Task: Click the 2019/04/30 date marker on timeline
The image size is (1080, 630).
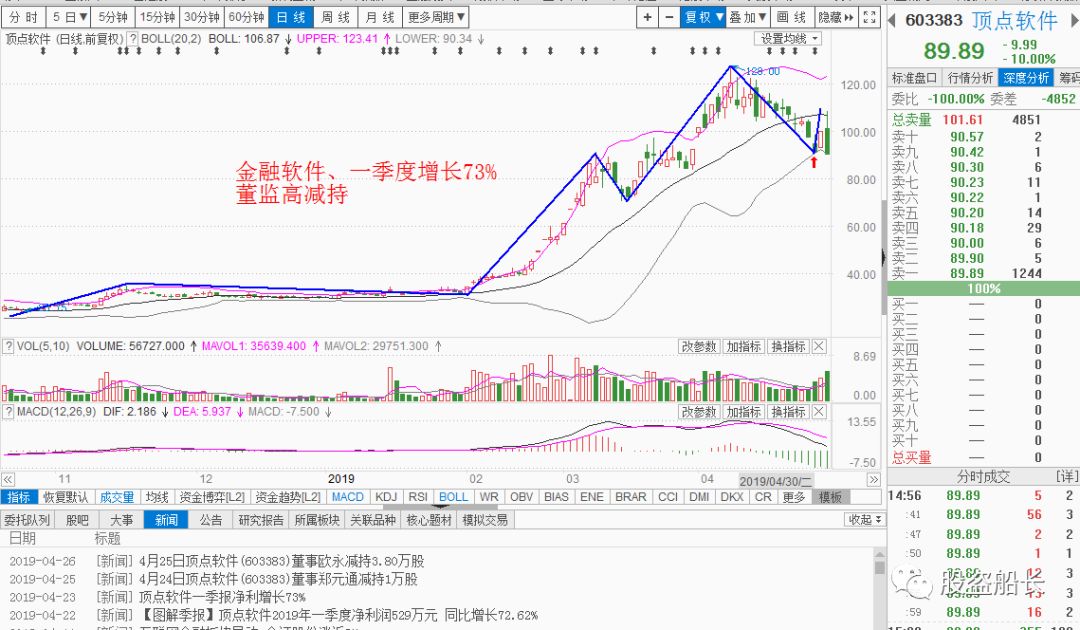Action: [x=776, y=481]
